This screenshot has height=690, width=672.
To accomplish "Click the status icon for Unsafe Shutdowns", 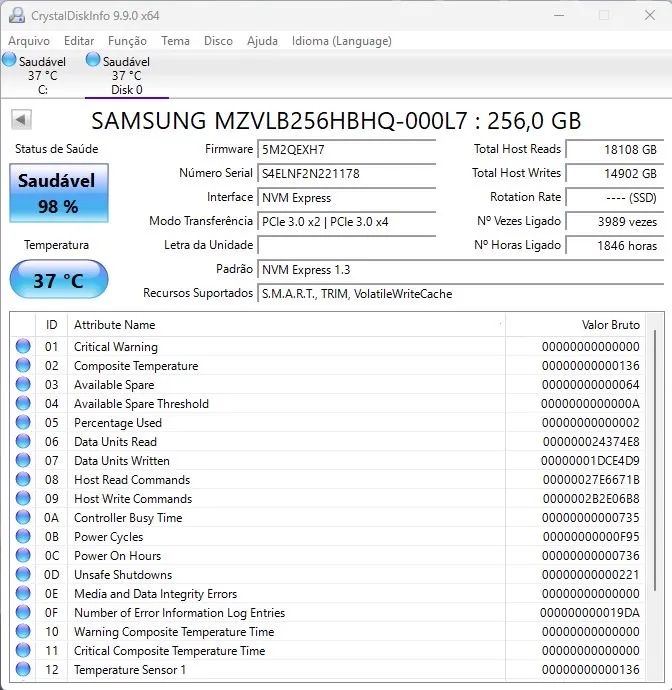I will [x=23, y=574].
